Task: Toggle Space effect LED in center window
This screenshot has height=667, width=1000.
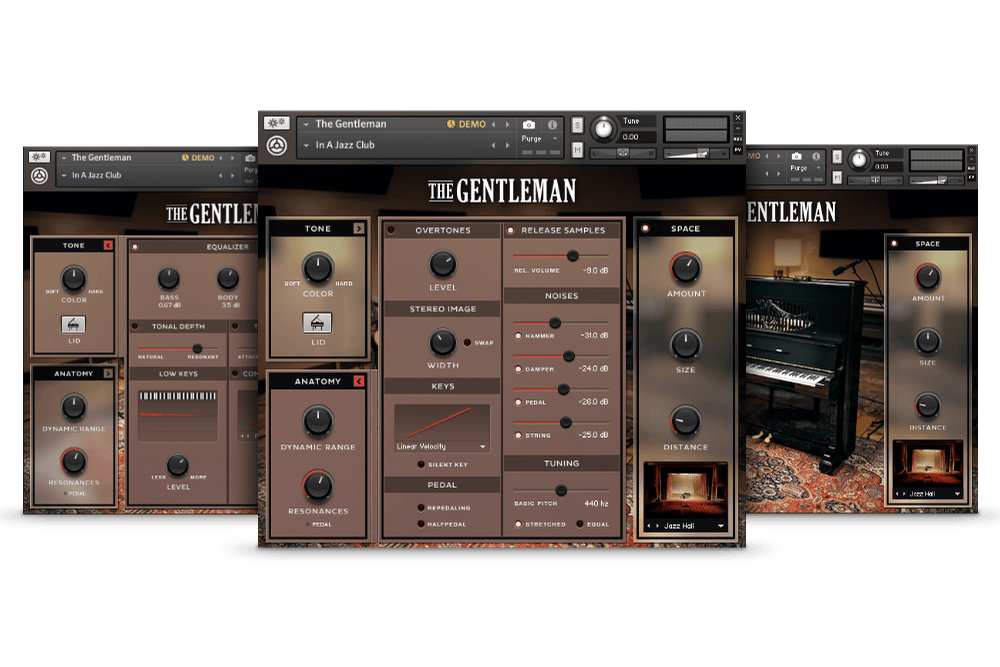Action: [645, 228]
